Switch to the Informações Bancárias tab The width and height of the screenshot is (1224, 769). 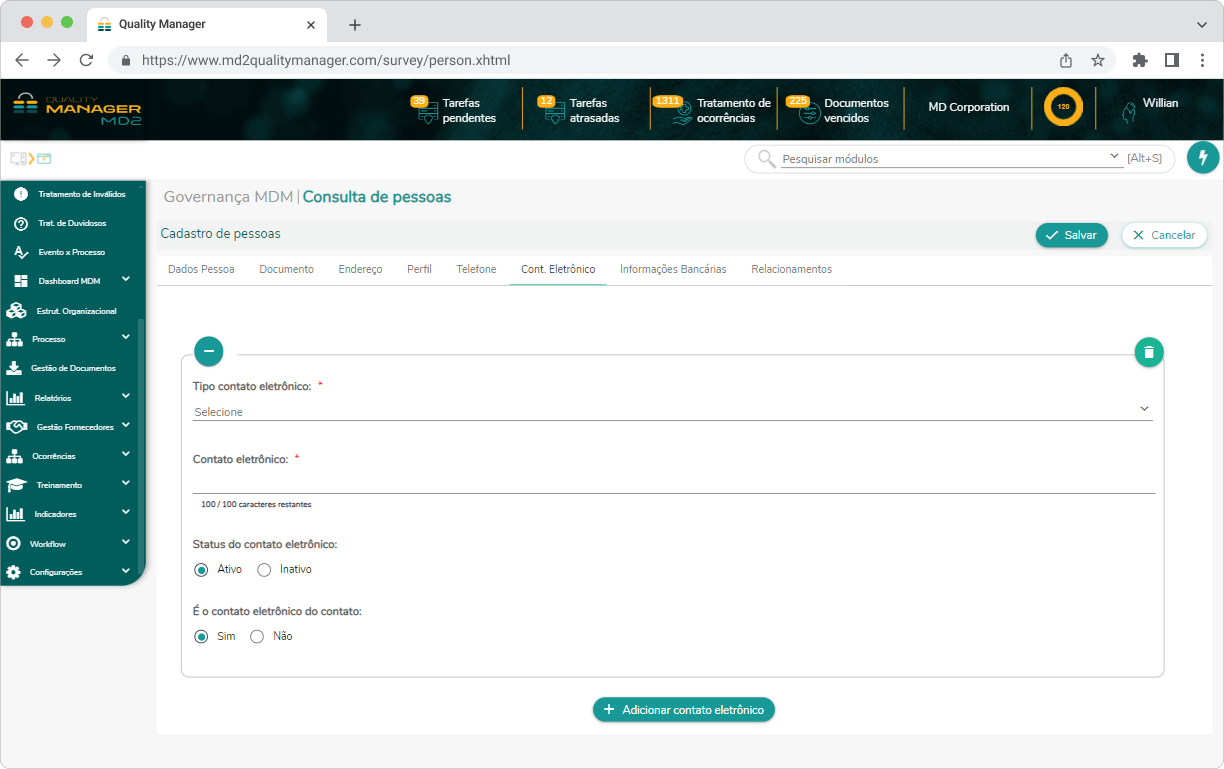point(673,269)
